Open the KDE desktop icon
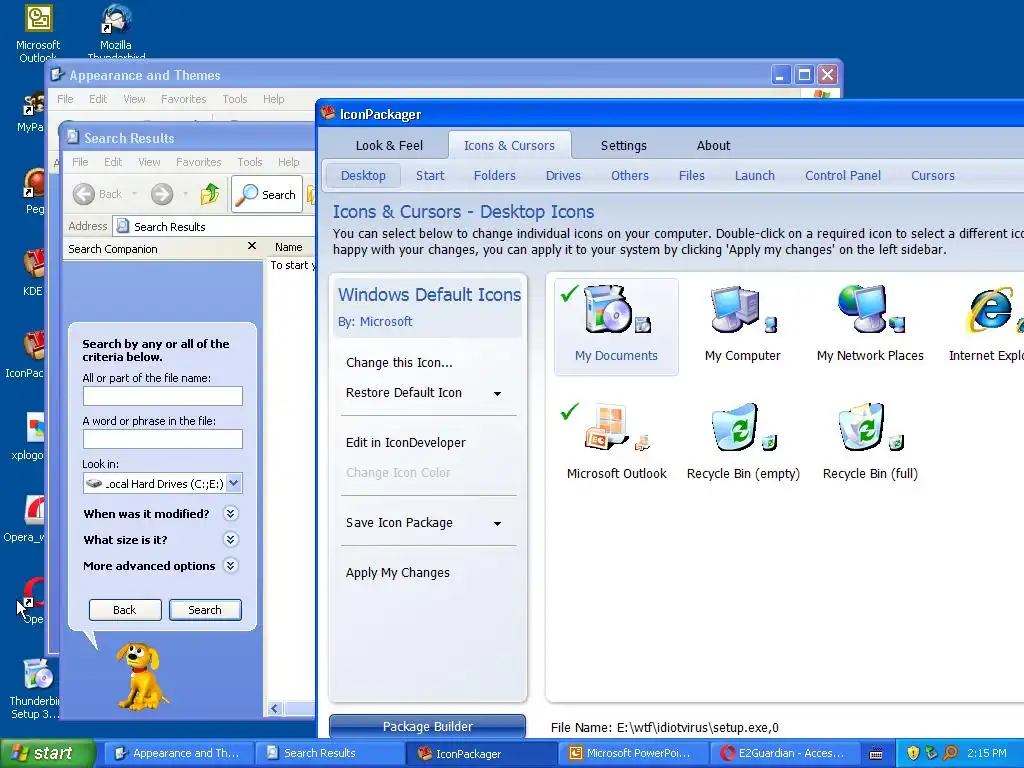Viewport: 1024px width, 768px height. [x=33, y=272]
